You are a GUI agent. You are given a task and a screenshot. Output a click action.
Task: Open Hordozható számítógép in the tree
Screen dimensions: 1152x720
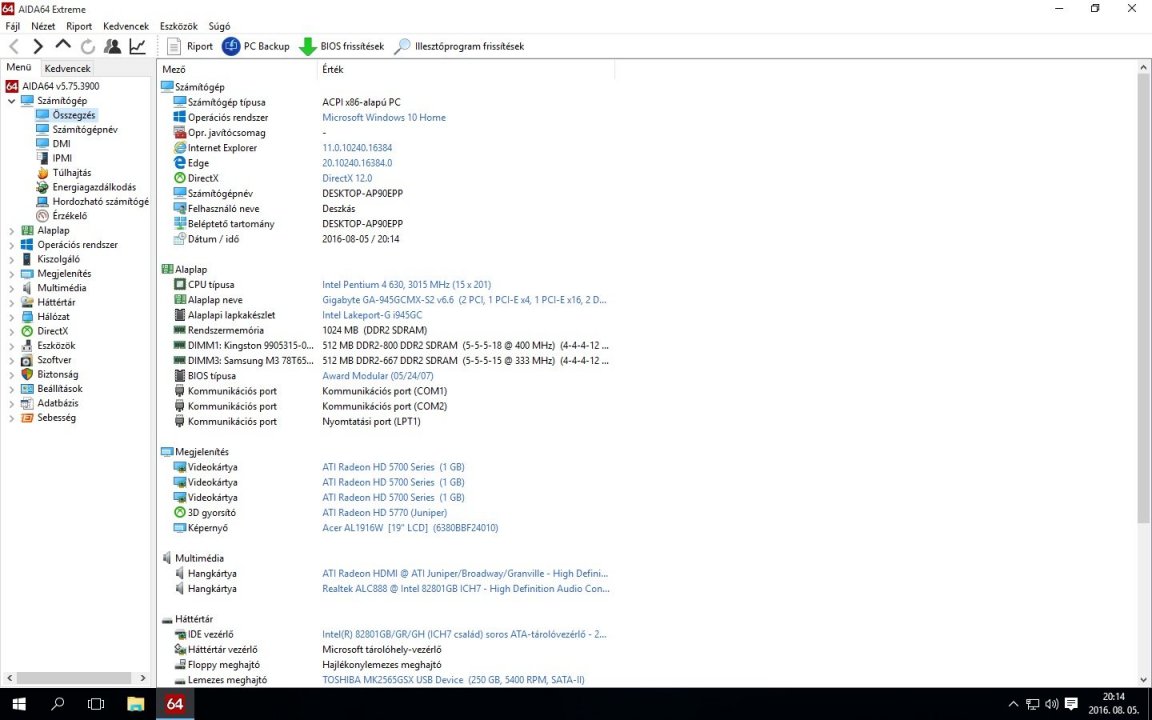pyautogui.click(x=101, y=201)
